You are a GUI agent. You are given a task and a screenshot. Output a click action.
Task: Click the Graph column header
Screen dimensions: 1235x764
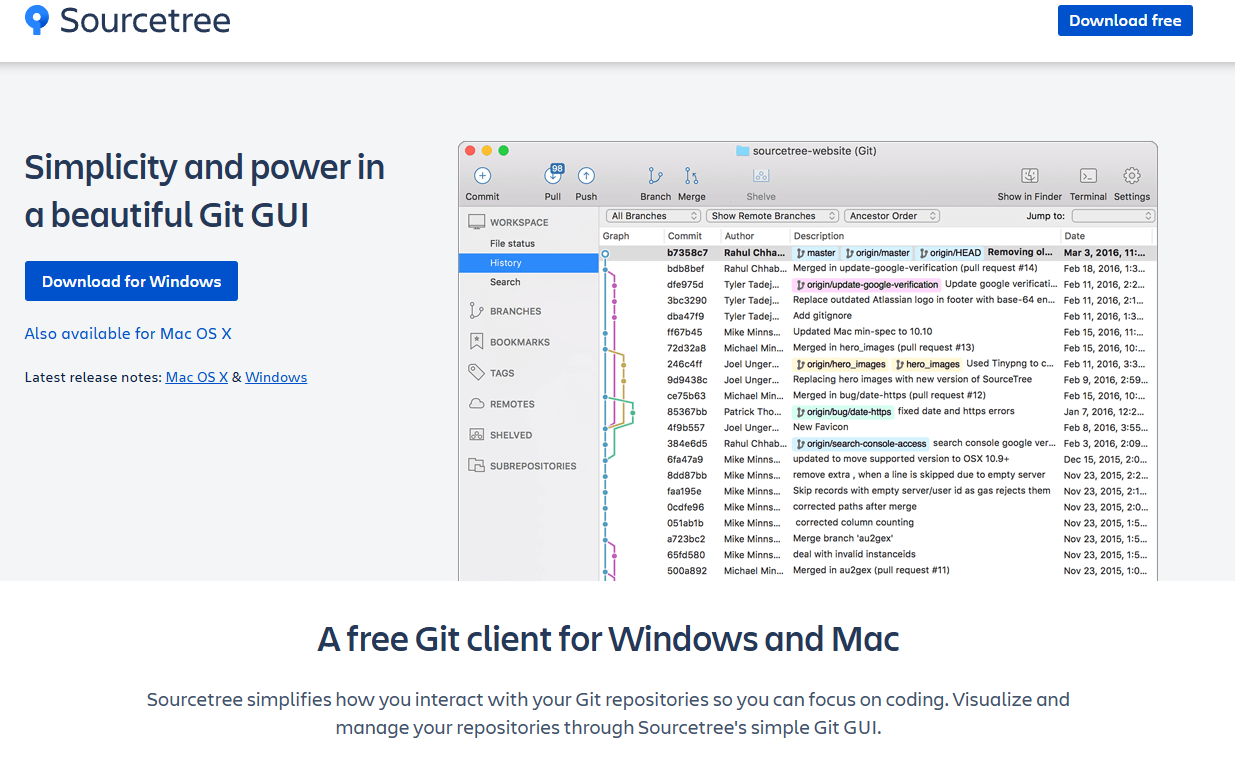tap(616, 237)
